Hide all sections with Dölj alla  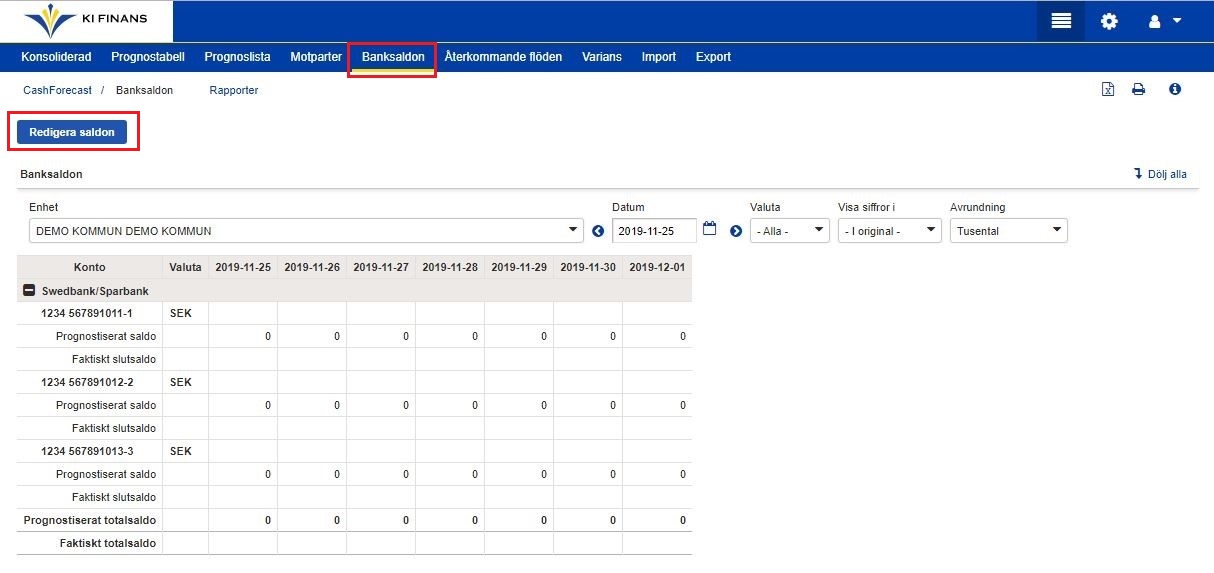(1160, 174)
